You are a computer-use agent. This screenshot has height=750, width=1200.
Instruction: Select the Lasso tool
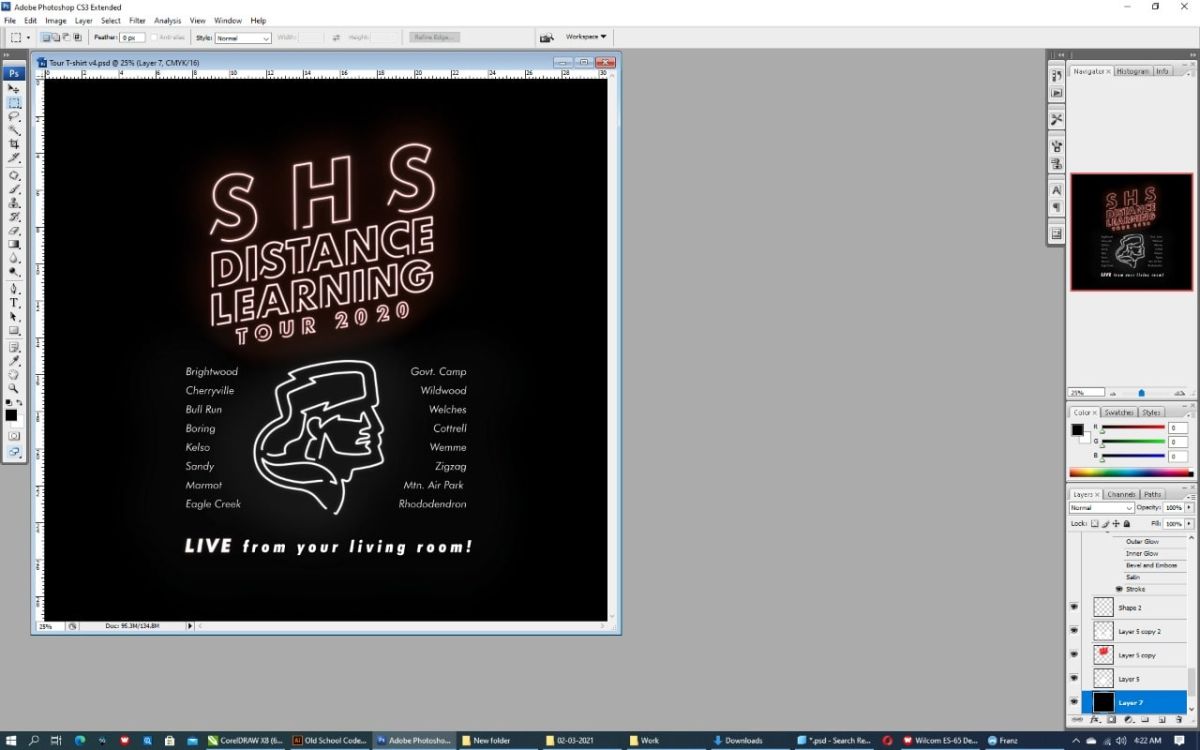point(14,116)
